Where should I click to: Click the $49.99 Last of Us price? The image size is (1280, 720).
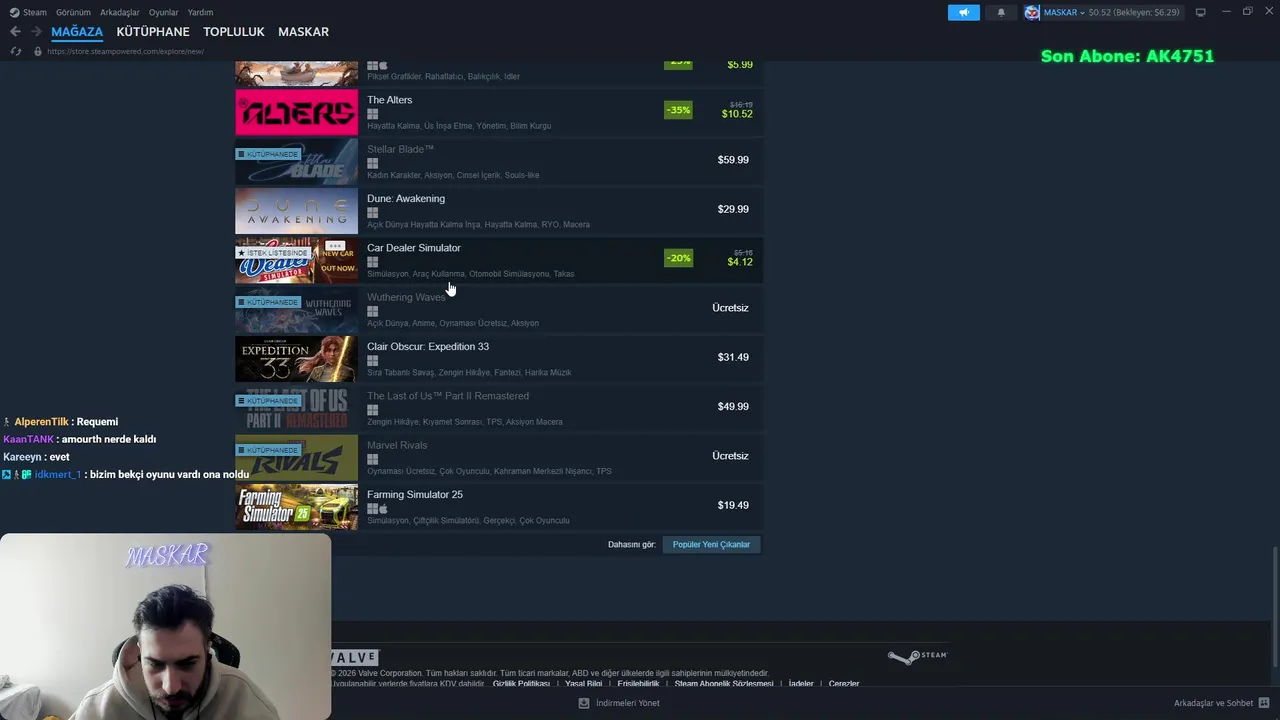coord(733,407)
